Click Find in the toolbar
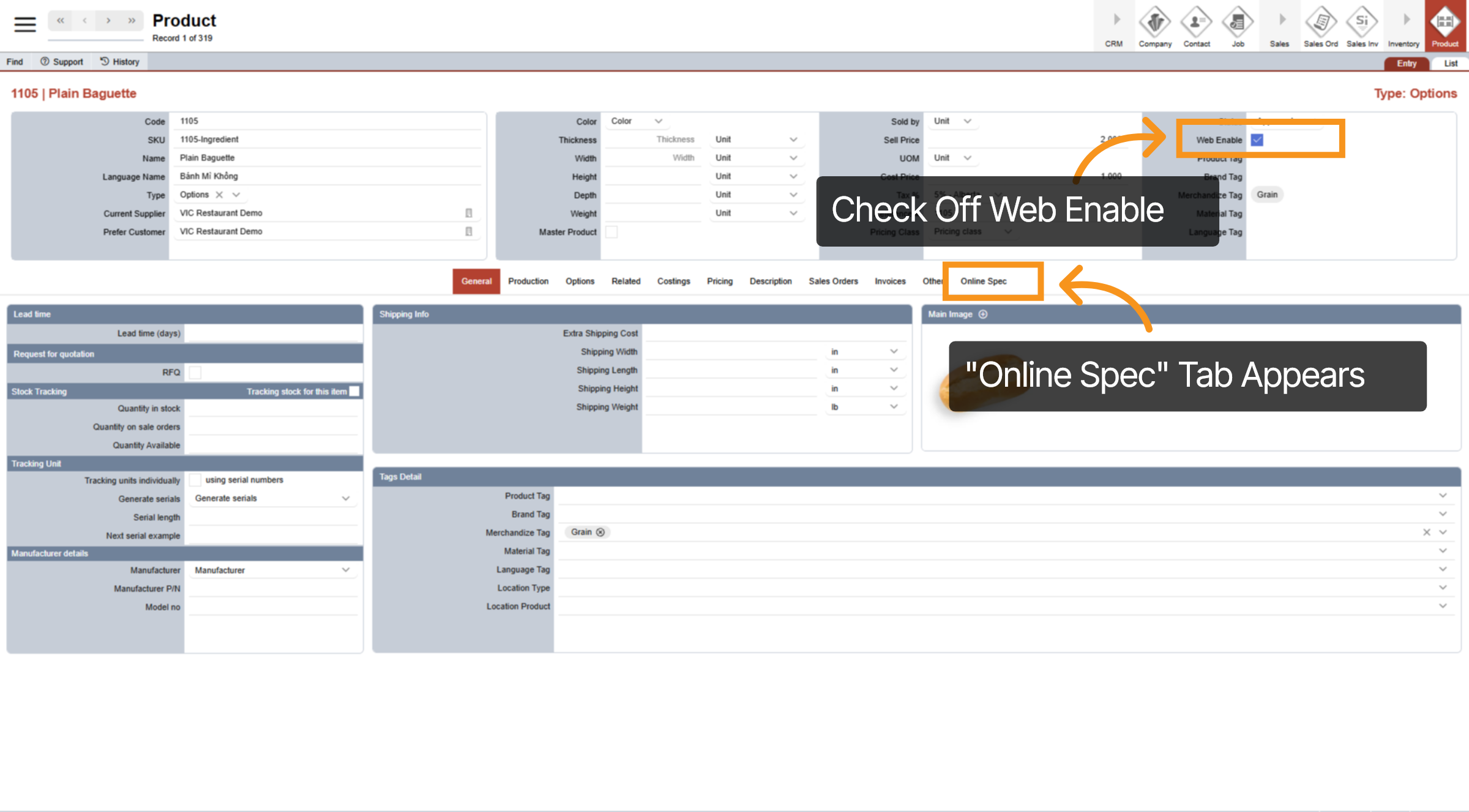 point(15,61)
